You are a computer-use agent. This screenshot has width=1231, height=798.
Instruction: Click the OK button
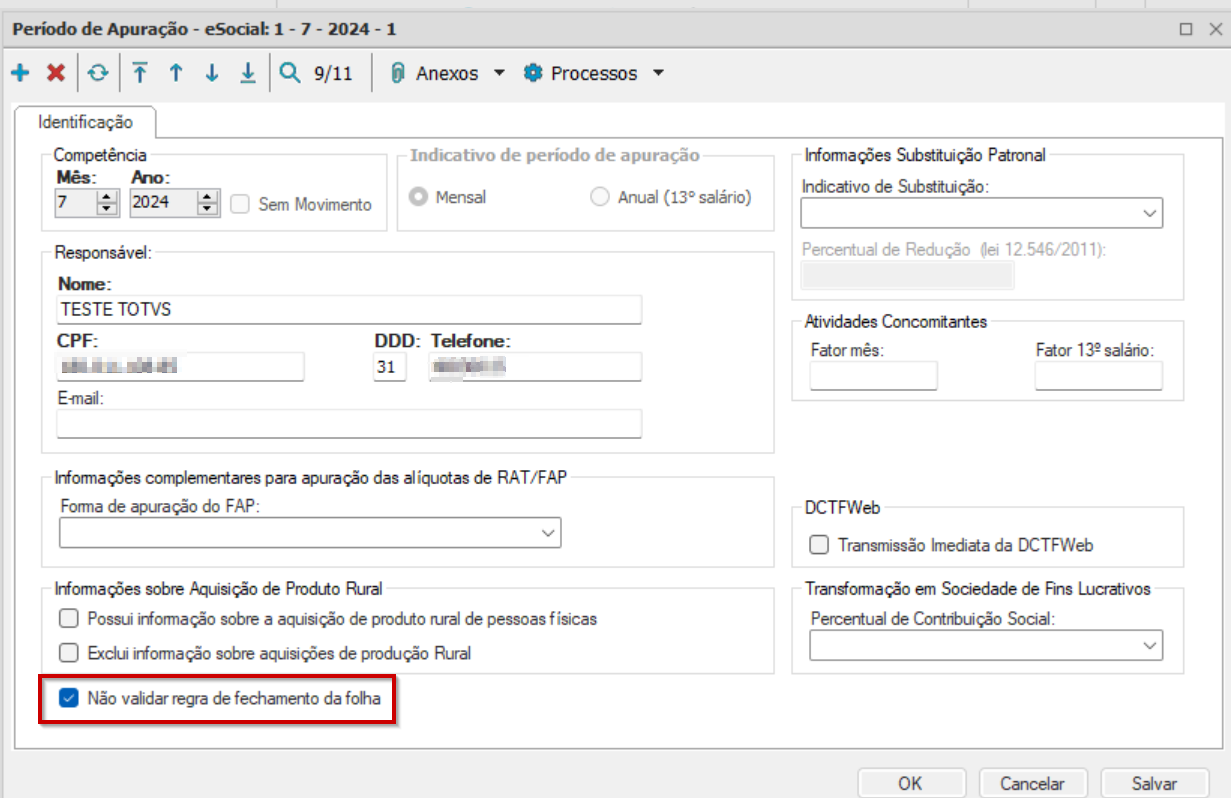pyautogui.click(x=910, y=784)
